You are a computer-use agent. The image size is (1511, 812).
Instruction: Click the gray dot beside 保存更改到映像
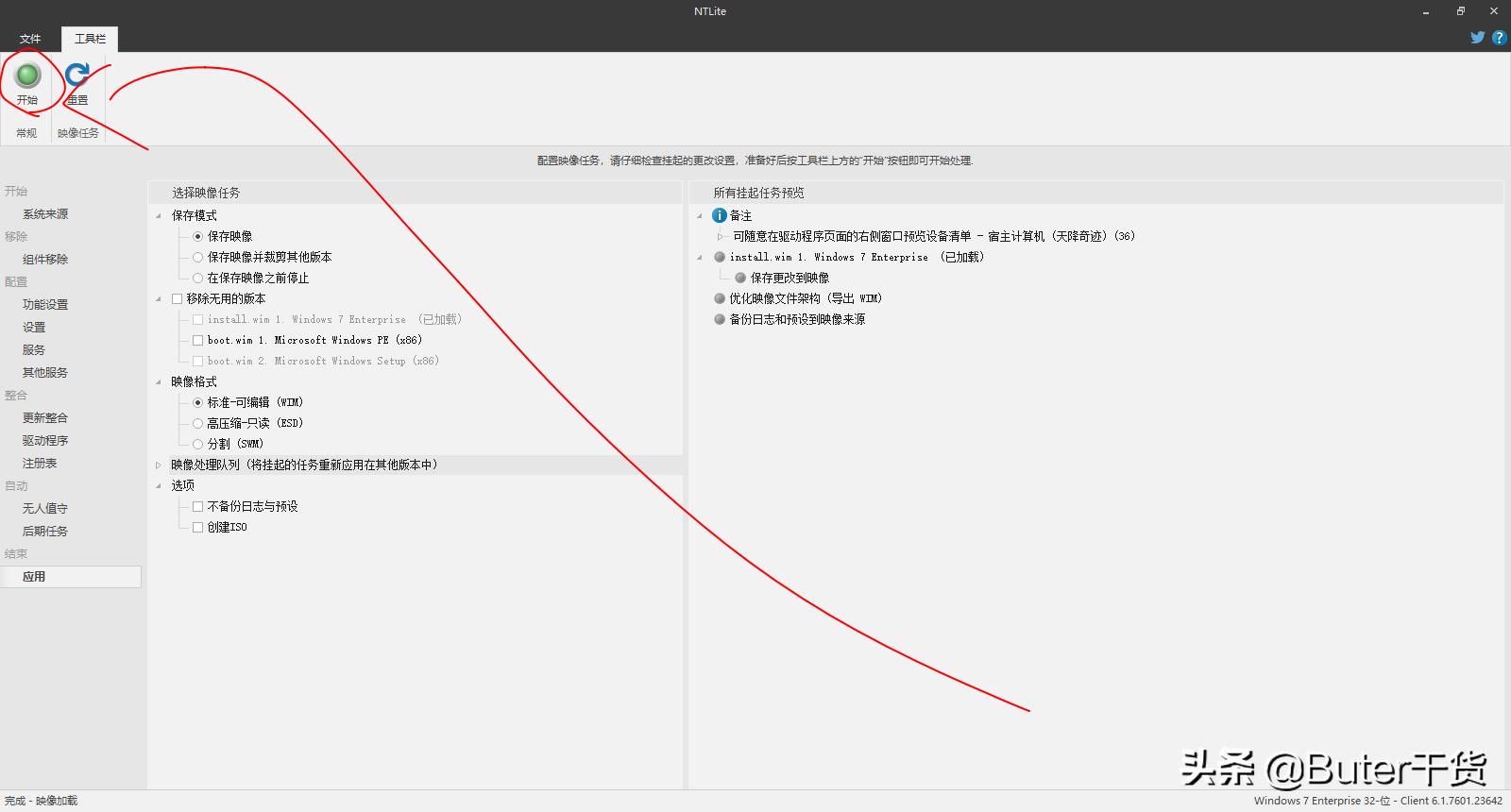(x=740, y=278)
